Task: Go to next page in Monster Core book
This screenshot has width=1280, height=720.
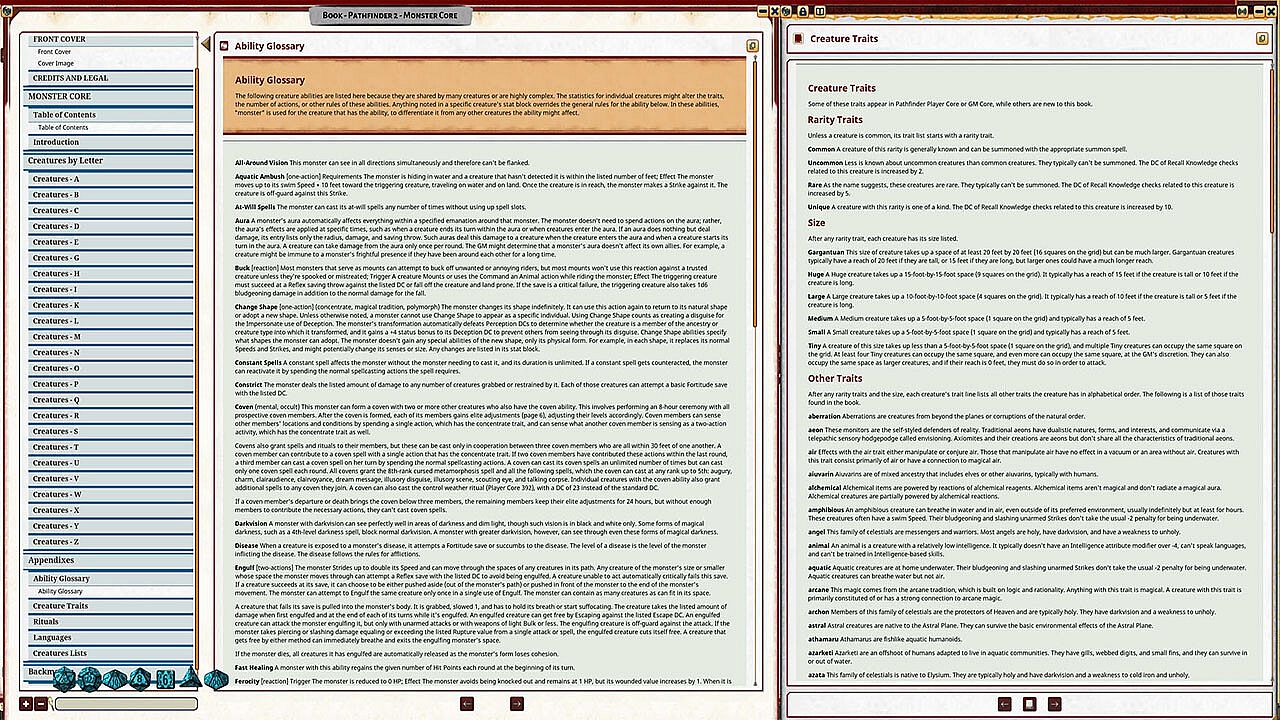Action: tap(516, 704)
